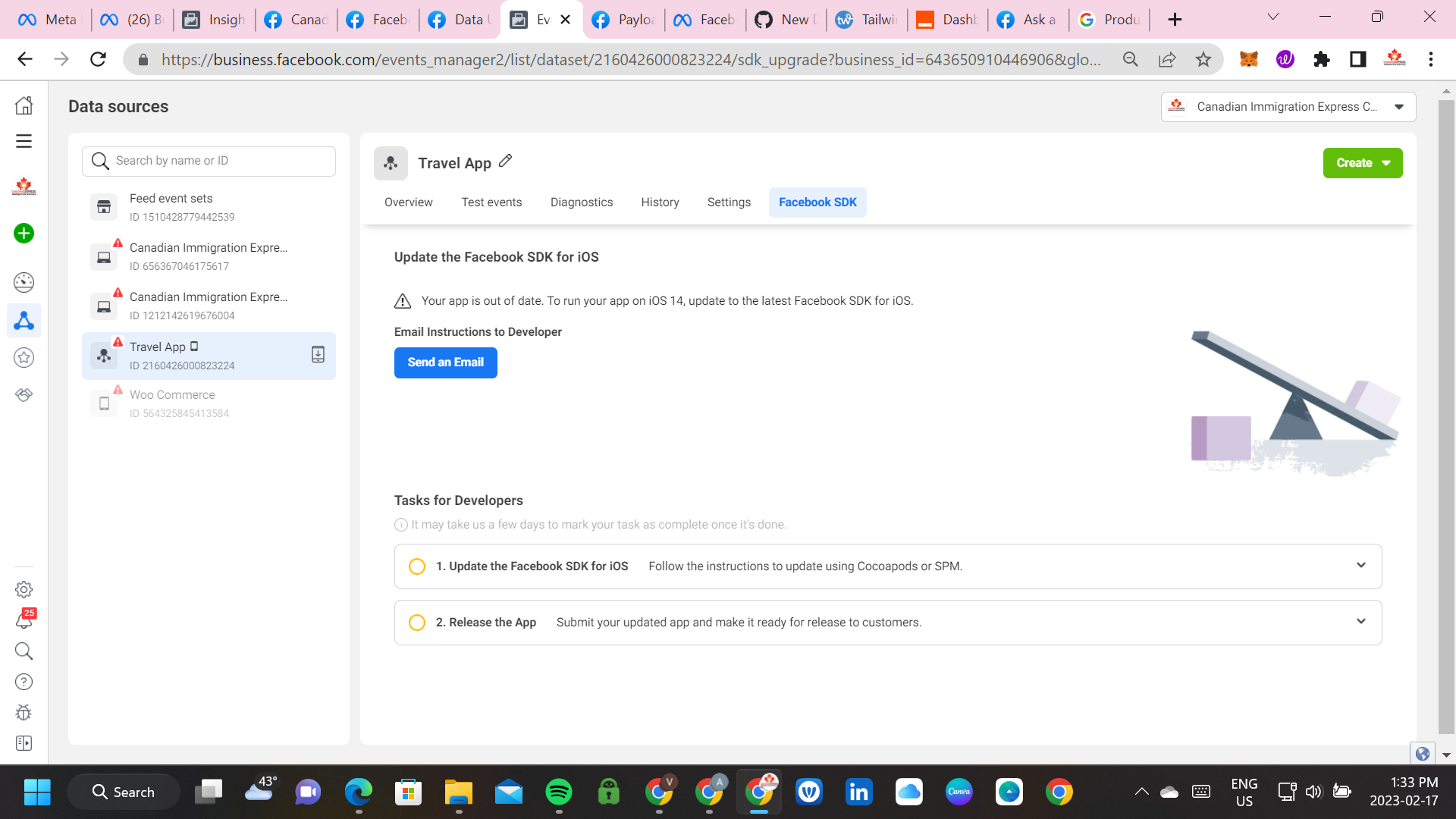Open Partner integrations handshake icon
The width and height of the screenshot is (1456, 819).
point(24,394)
